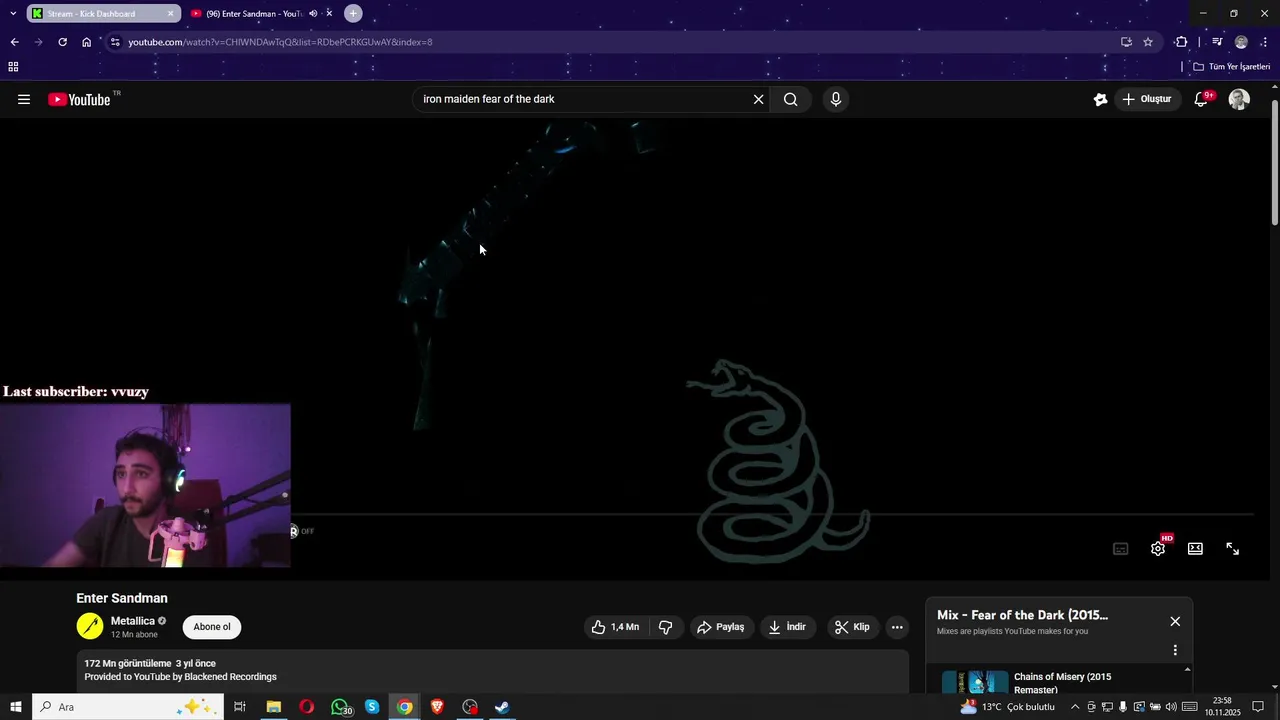Open the Metallica channel name link

coord(133,621)
